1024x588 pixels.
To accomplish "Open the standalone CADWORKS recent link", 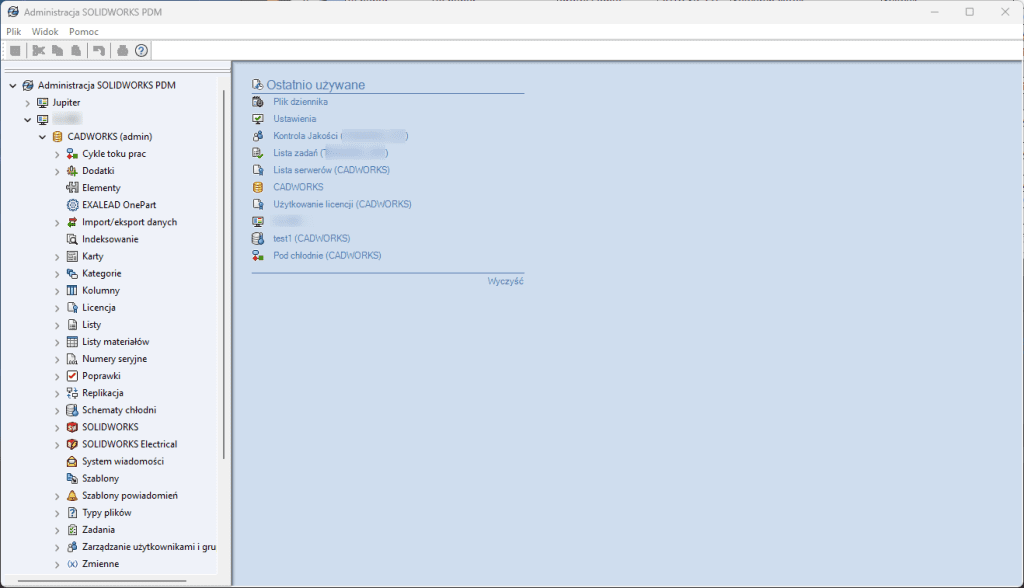I will pos(298,187).
